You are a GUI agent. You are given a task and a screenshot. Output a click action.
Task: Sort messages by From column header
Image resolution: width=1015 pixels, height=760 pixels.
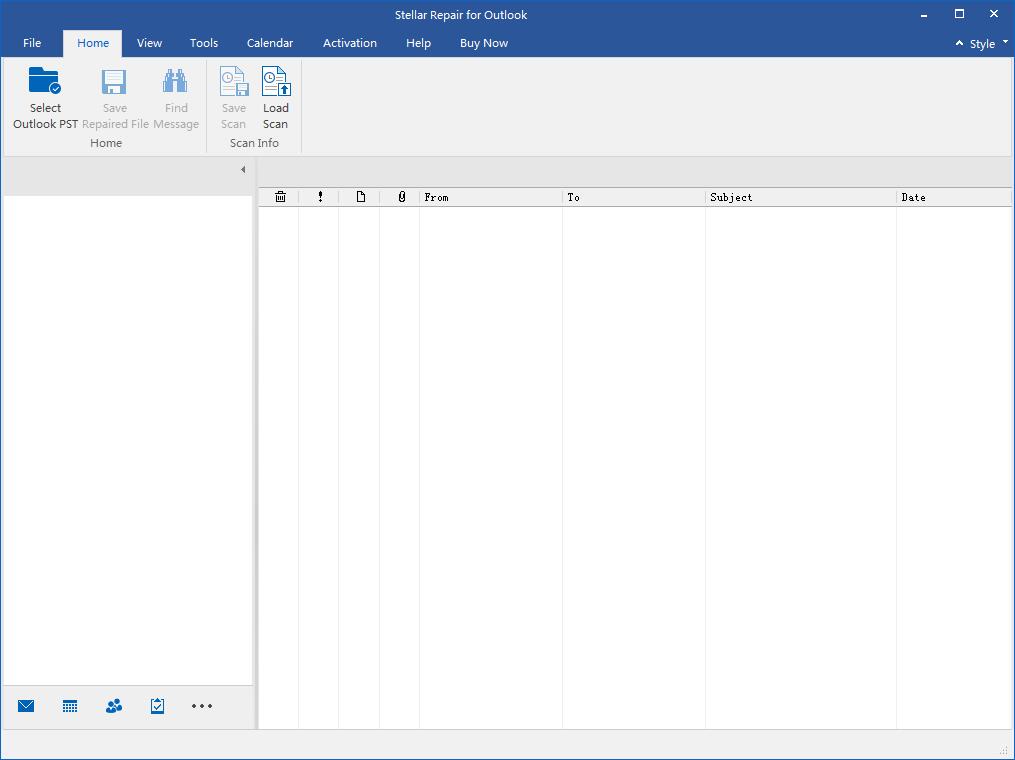pos(491,197)
